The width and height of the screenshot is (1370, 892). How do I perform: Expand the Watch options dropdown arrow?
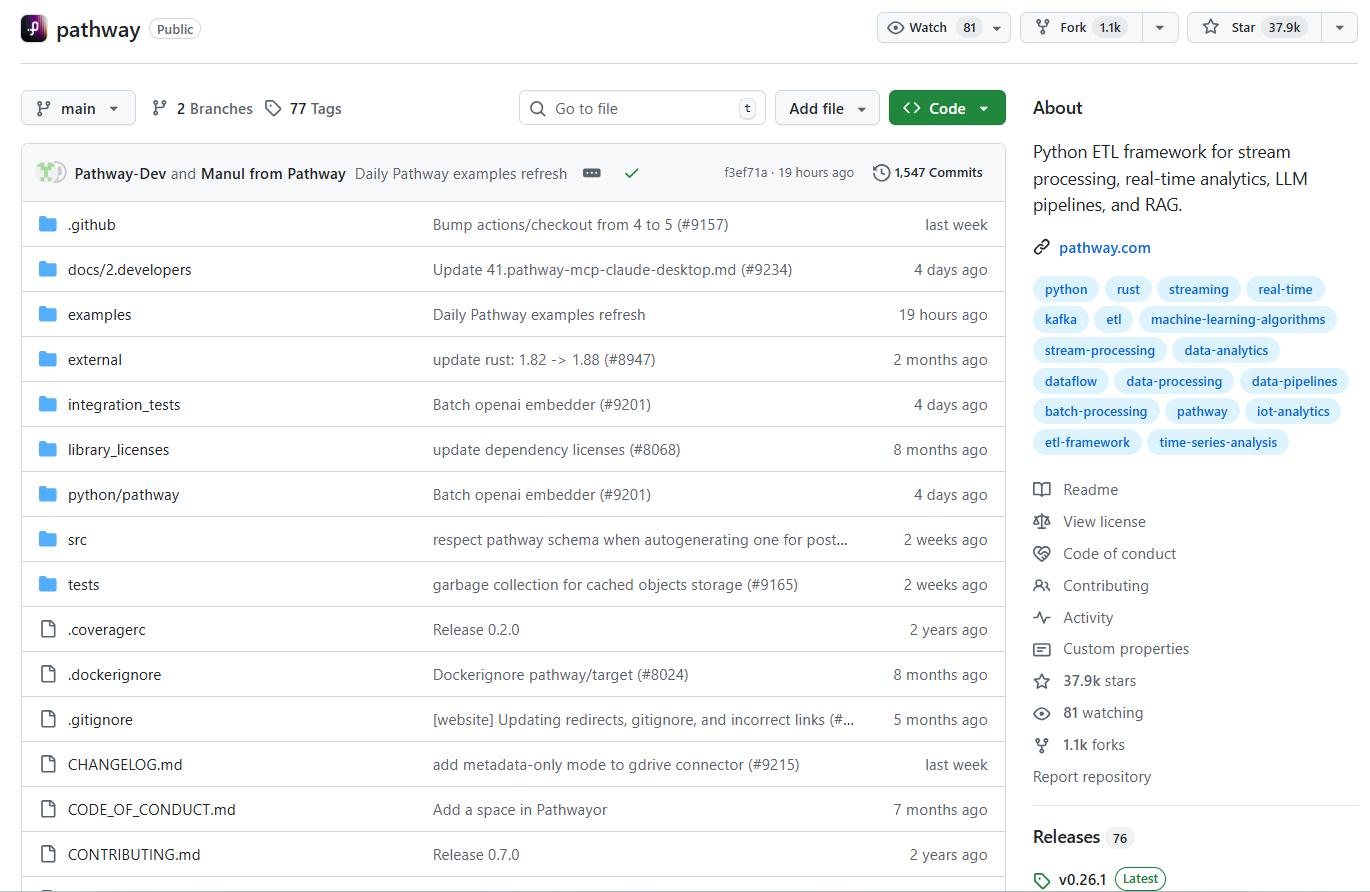tap(996, 27)
